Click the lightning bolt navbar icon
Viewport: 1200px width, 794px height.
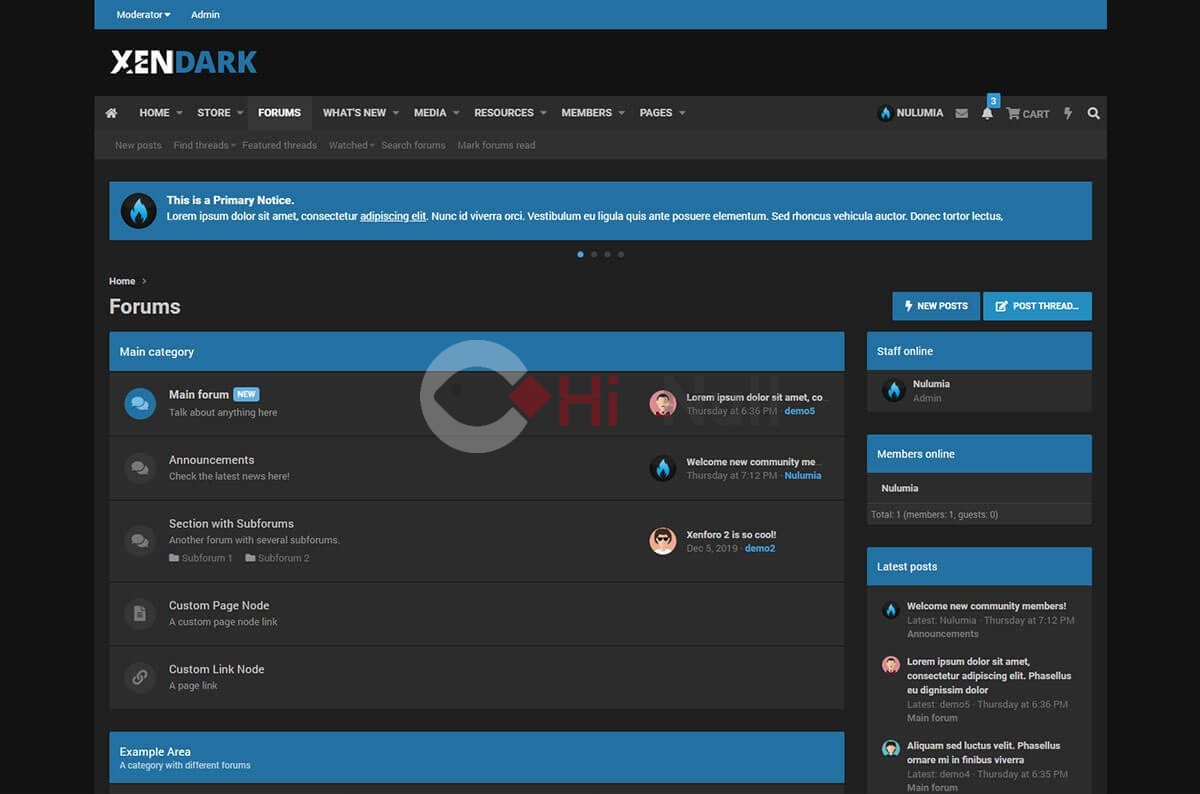(x=1068, y=113)
